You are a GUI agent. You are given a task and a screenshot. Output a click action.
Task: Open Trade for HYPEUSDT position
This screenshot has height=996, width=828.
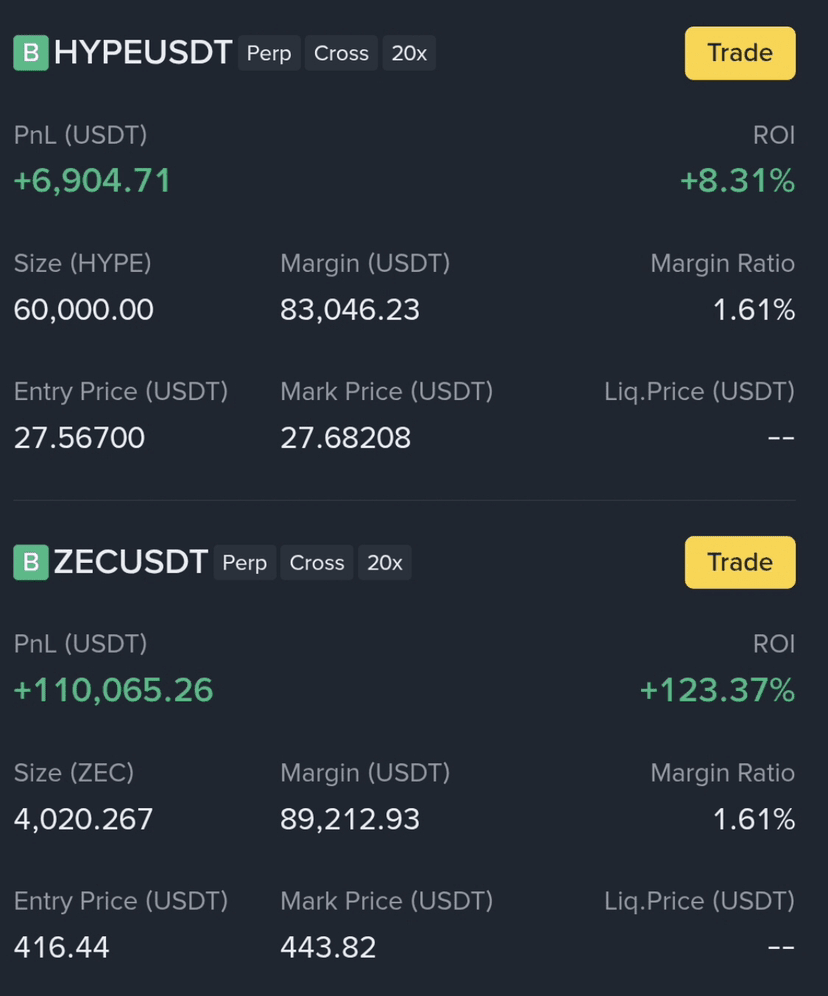[740, 53]
